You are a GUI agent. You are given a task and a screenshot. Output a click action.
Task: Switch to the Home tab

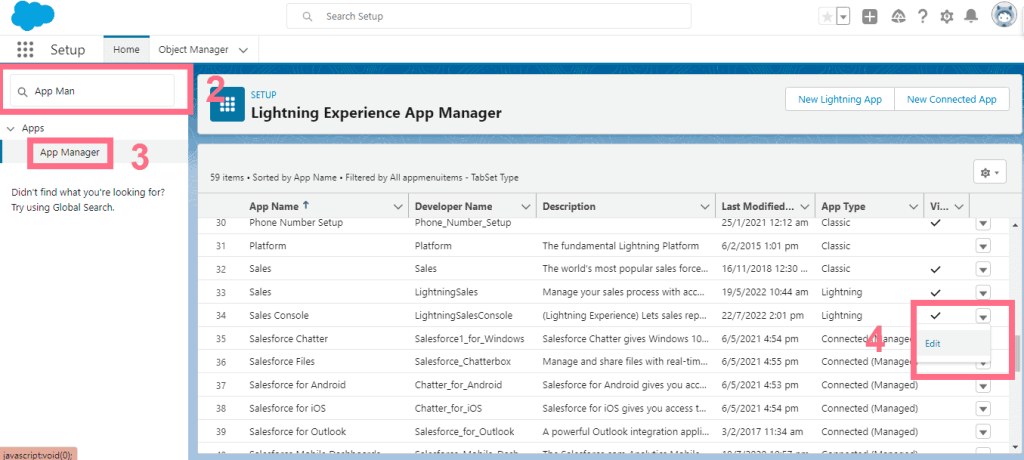tap(126, 49)
